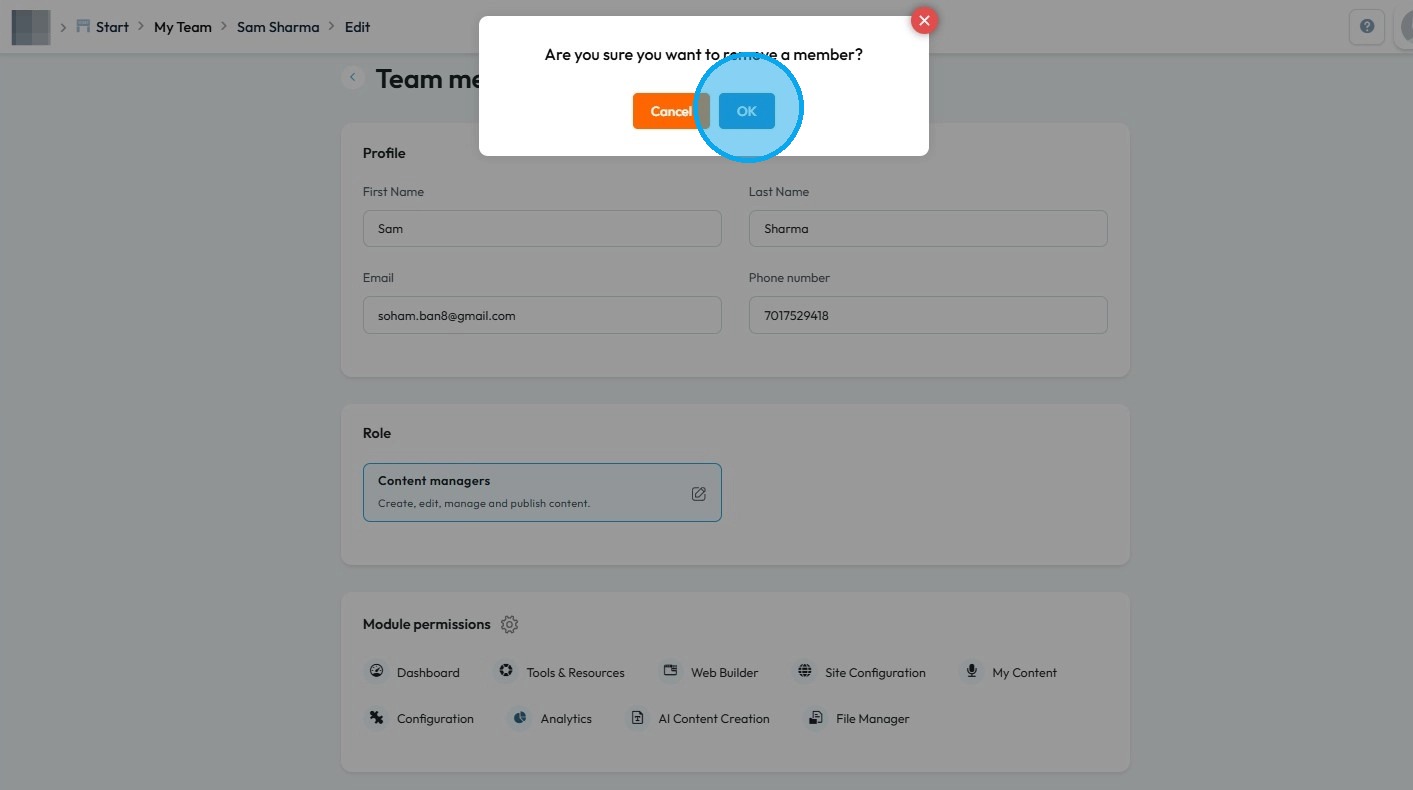Click the help question mark icon

[x=1366, y=27]
